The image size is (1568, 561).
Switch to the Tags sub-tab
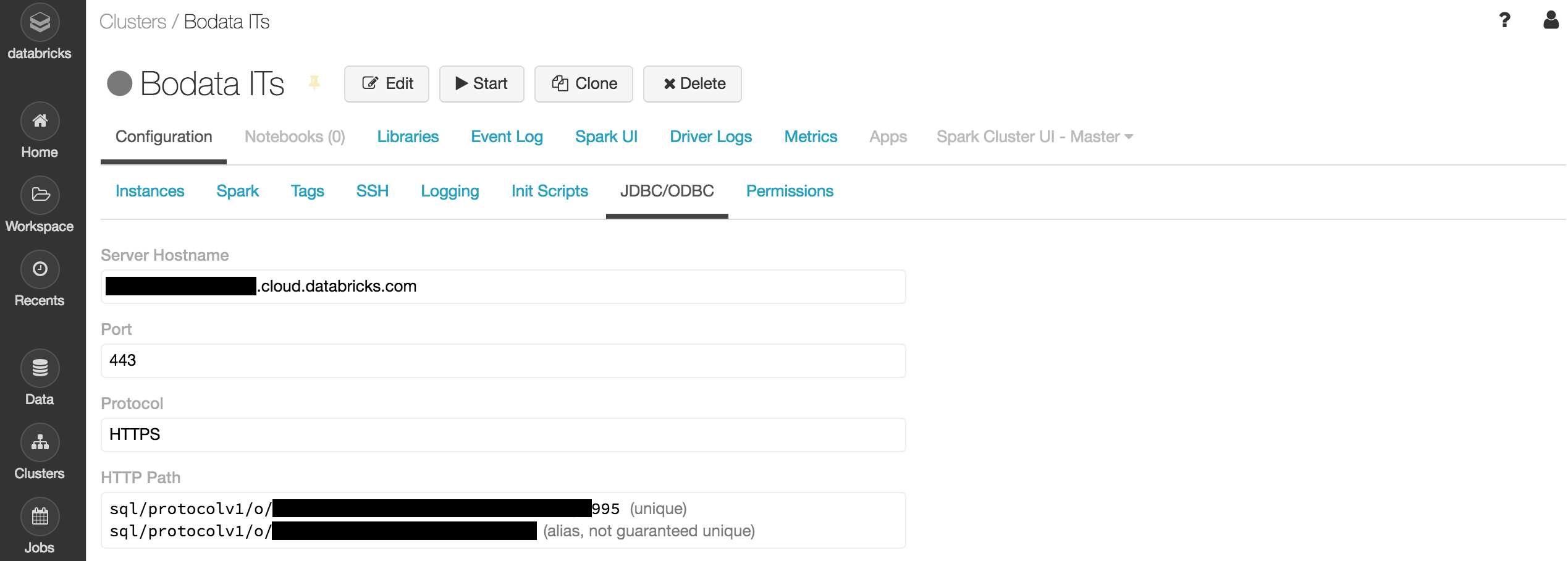click(x=307, y=191)
